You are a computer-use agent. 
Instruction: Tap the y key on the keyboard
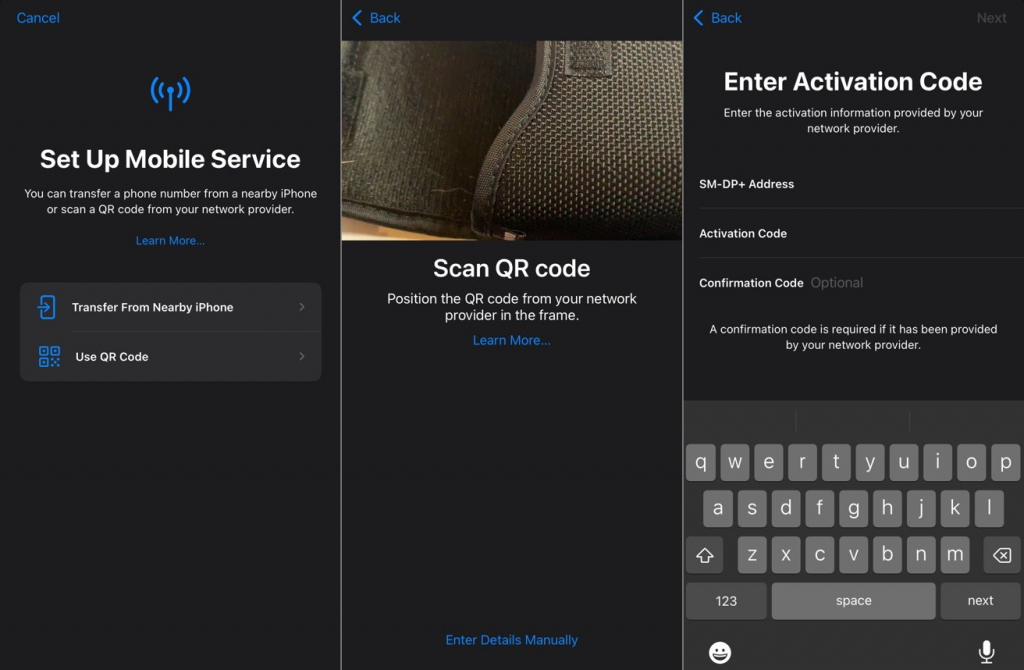(x=870, y=462)
